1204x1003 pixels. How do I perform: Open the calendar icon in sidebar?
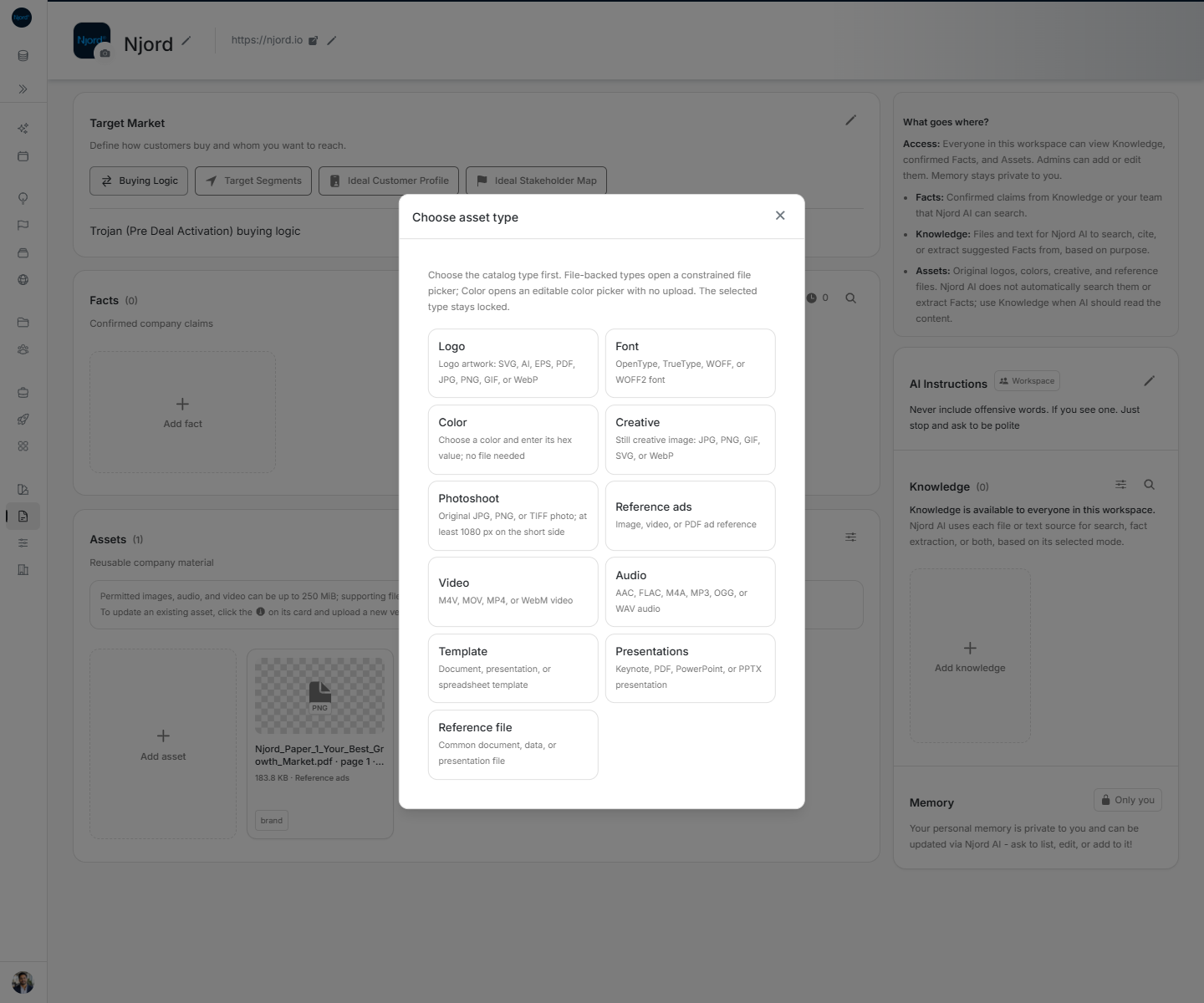[x=23, y=156]
